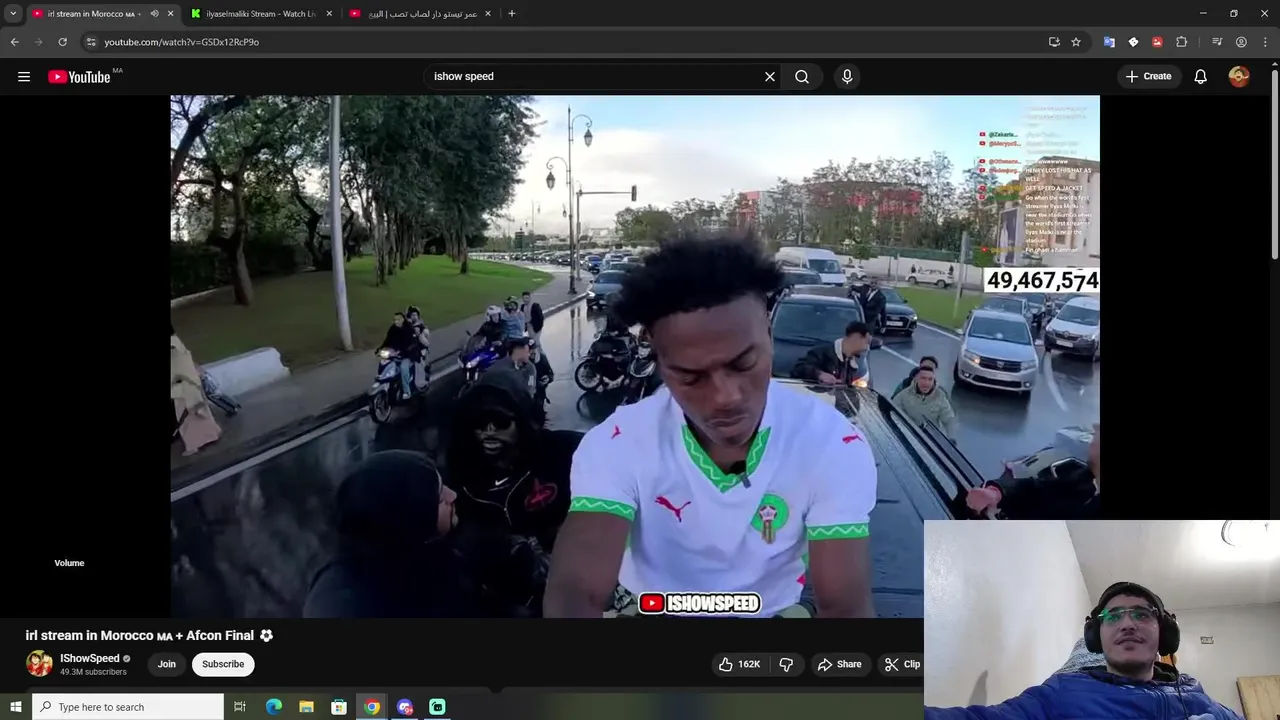Open the Google Translate extension
Image resolution: width=1280 pixels, height=720 pixels.
[x=1109, y=42]
